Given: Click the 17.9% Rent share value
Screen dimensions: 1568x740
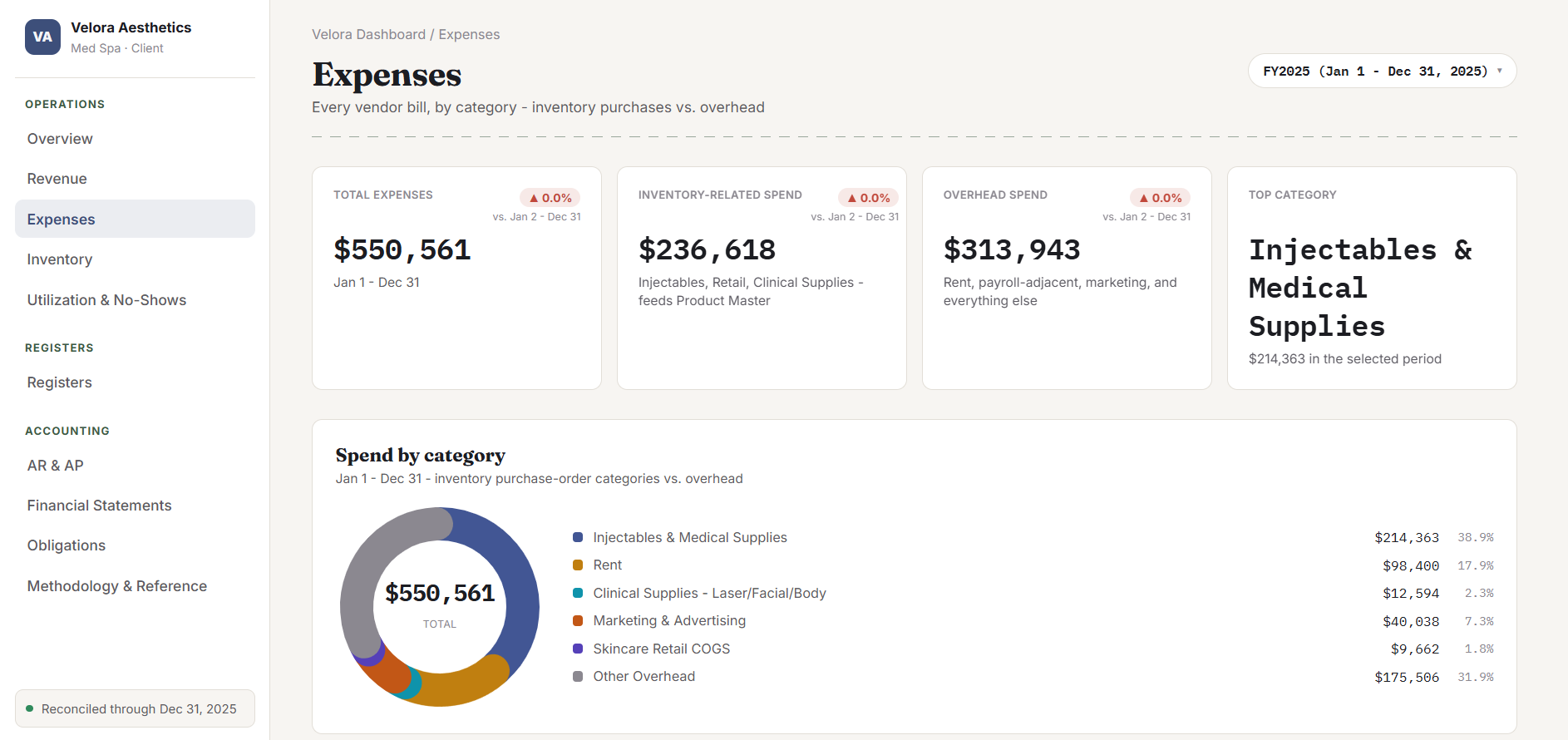Looking at the screenshot, I should pos(1476,565).
